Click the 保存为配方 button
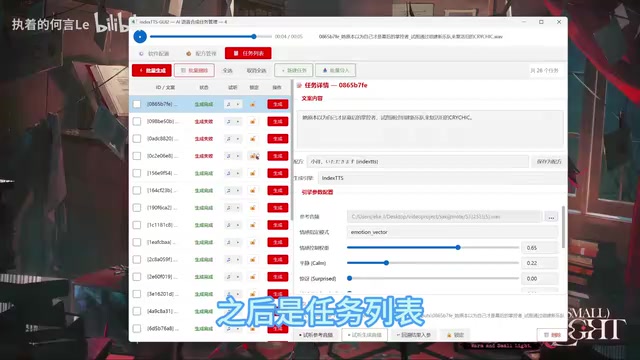The height and width of the screenshot is (360, 640). [x=549, y=162]
